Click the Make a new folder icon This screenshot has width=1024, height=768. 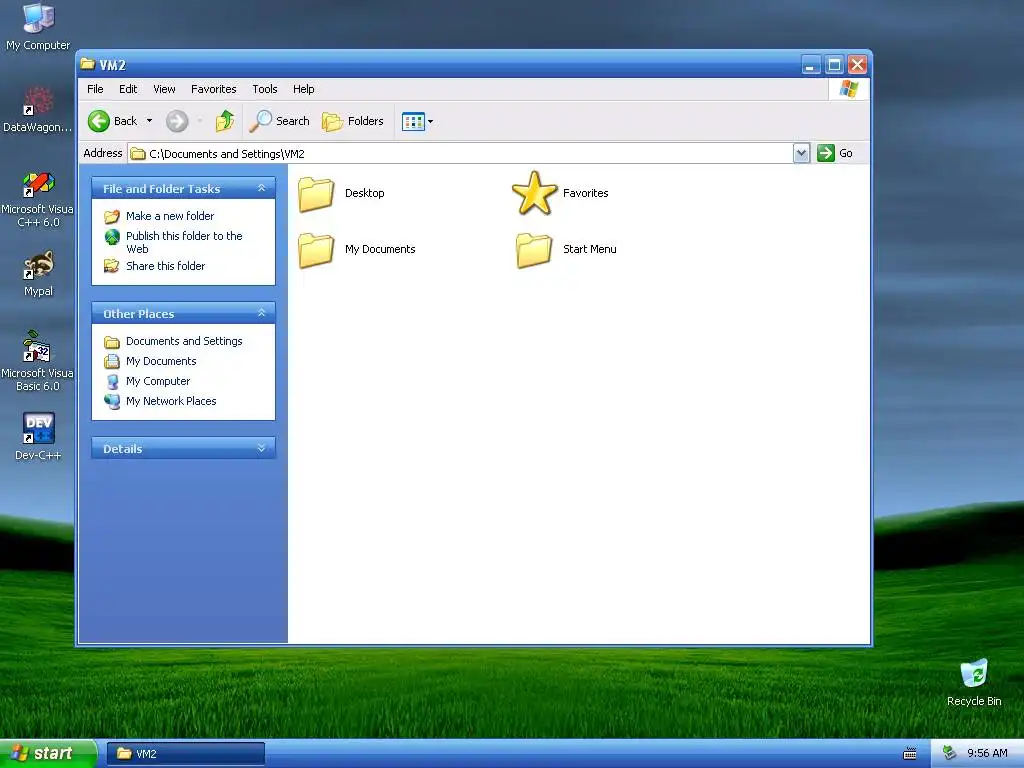(112, 216)
